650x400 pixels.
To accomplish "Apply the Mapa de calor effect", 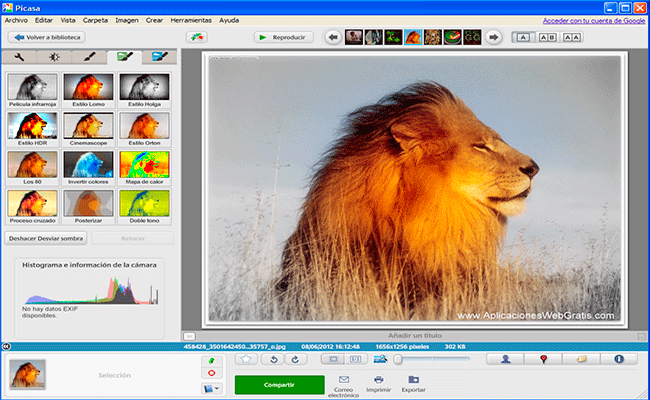I will click(x=144, y=168).
